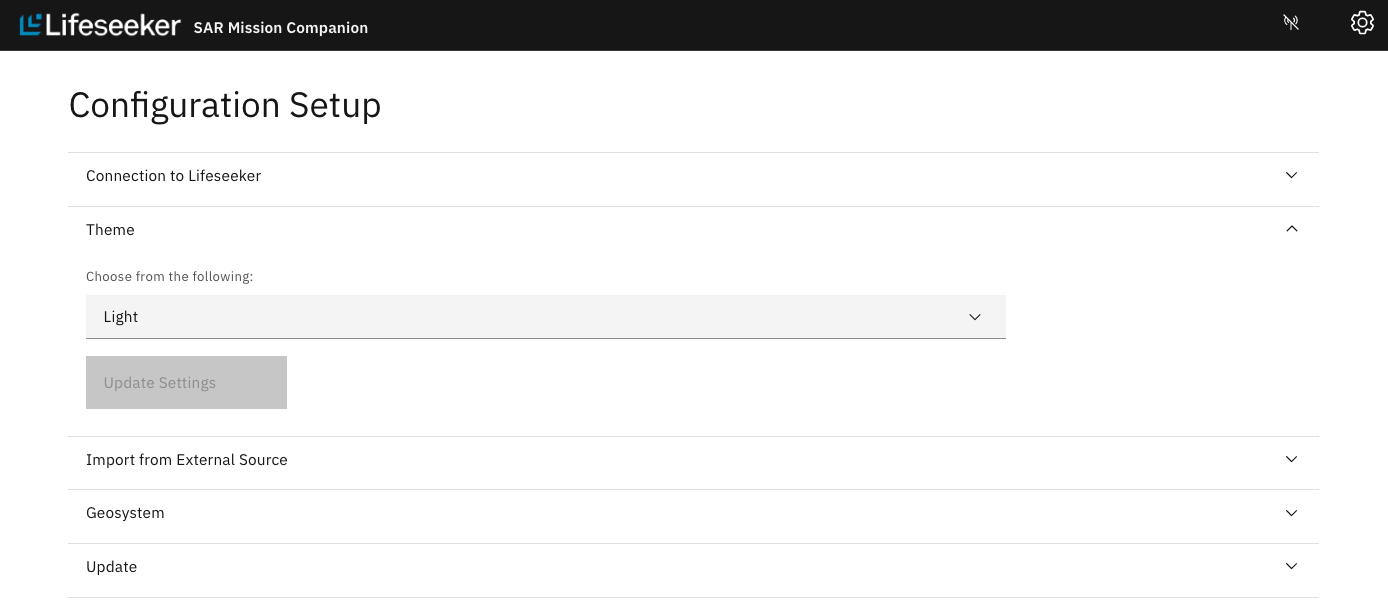Click the dropdown arrow inside the Light selector
1388x609 pixels.
tap(974, 317)
